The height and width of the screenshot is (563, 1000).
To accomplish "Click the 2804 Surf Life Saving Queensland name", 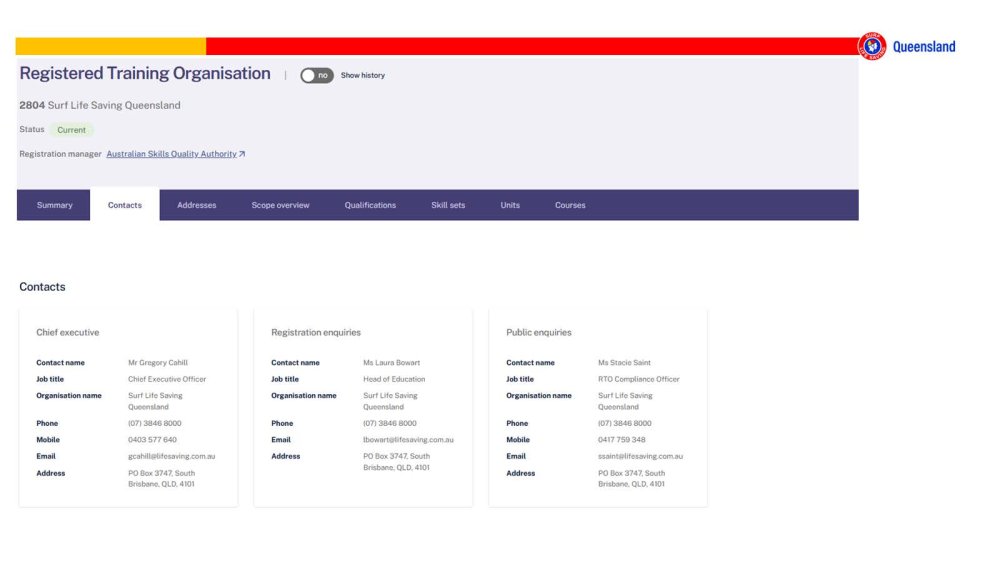I will 99,105.
